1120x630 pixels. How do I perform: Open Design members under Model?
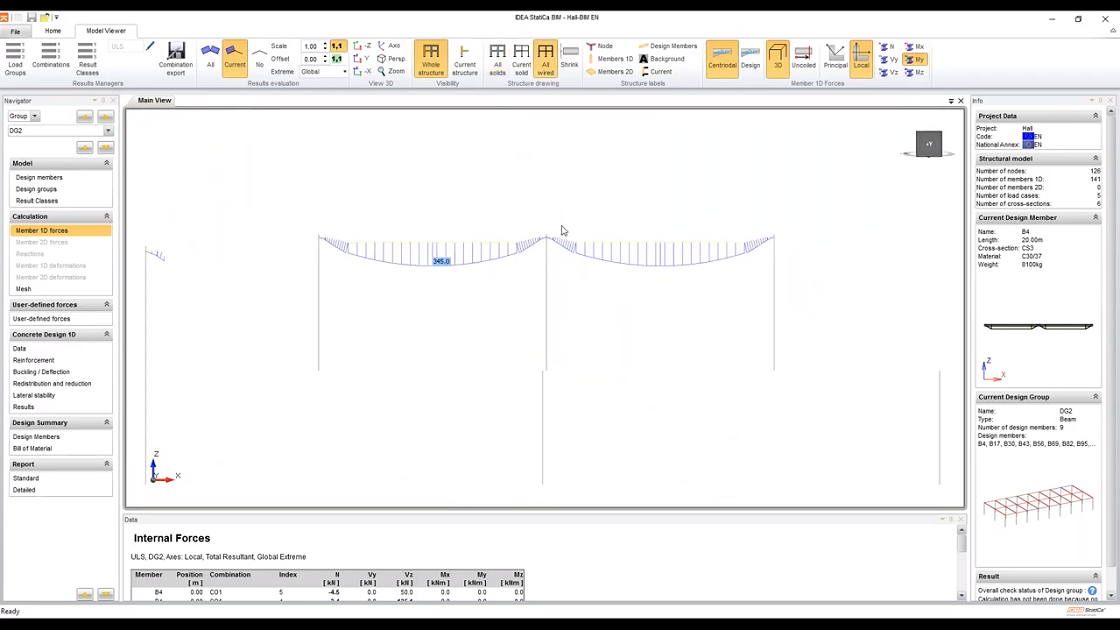click(39, 177)
